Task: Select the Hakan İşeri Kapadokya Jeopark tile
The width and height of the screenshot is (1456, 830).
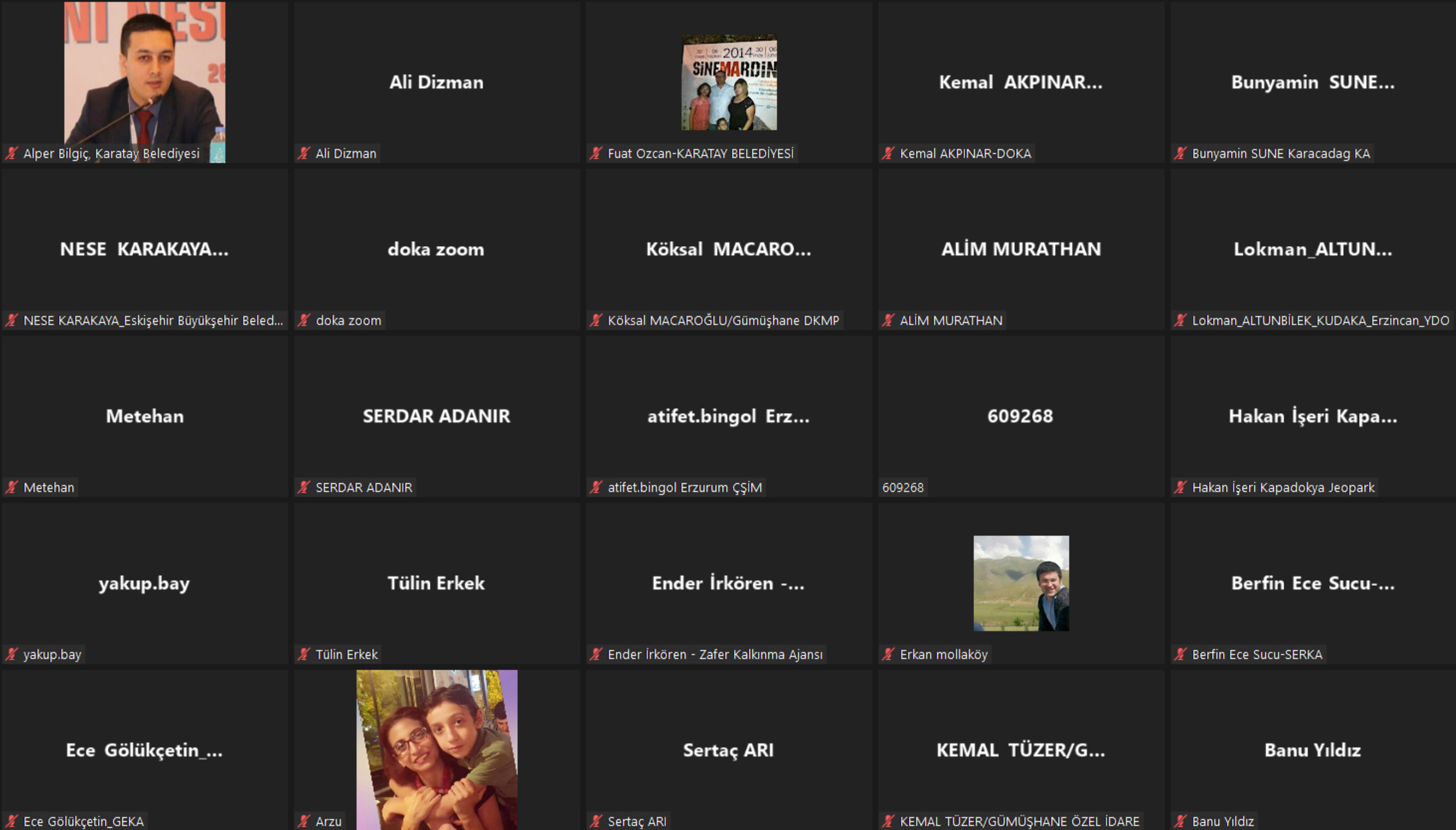Action: click(x=1312, y=416)
